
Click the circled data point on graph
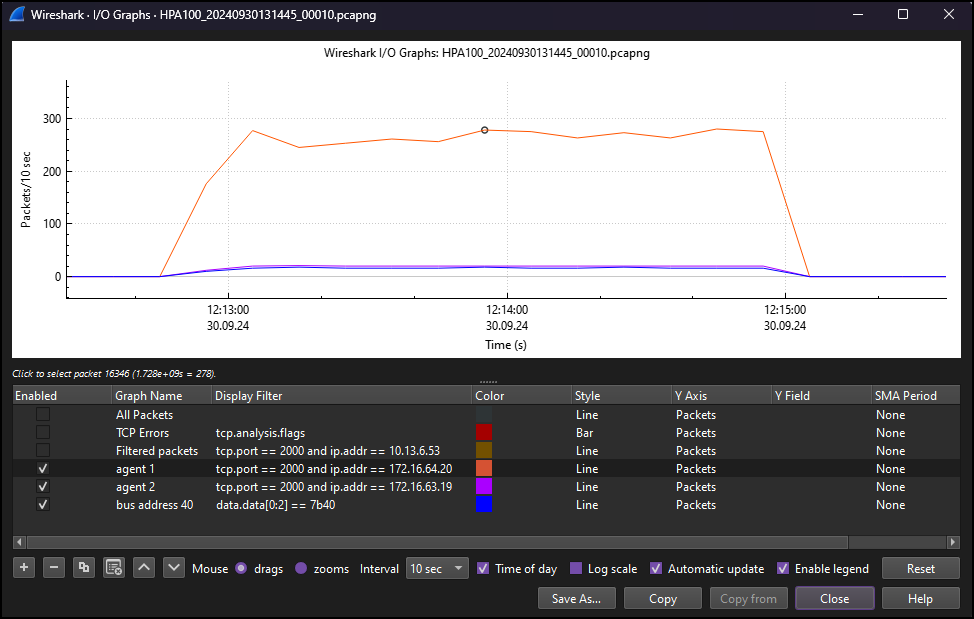pyautogui.click(x=485, y=130)
